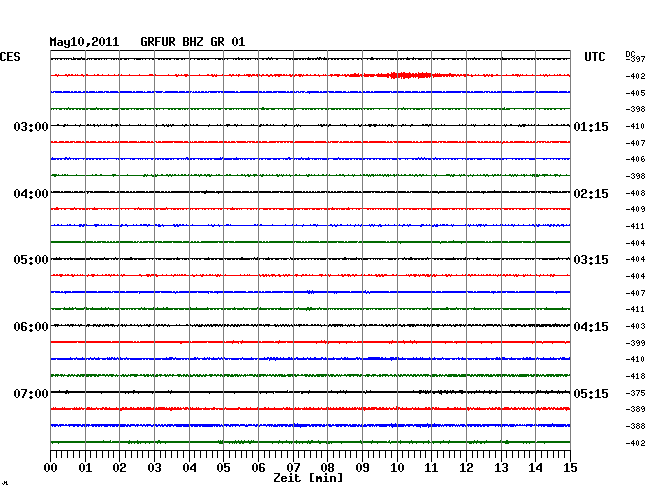Click x-axis minute label 12
Viewport: 650px width, 494px height.
point(466,467)
